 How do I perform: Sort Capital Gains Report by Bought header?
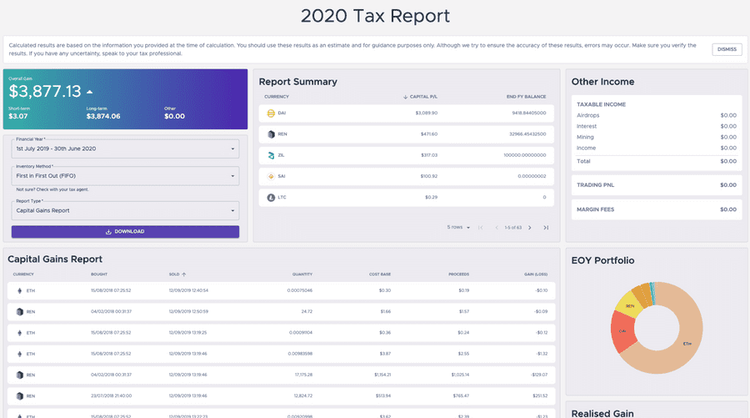(x=96, y=273)
